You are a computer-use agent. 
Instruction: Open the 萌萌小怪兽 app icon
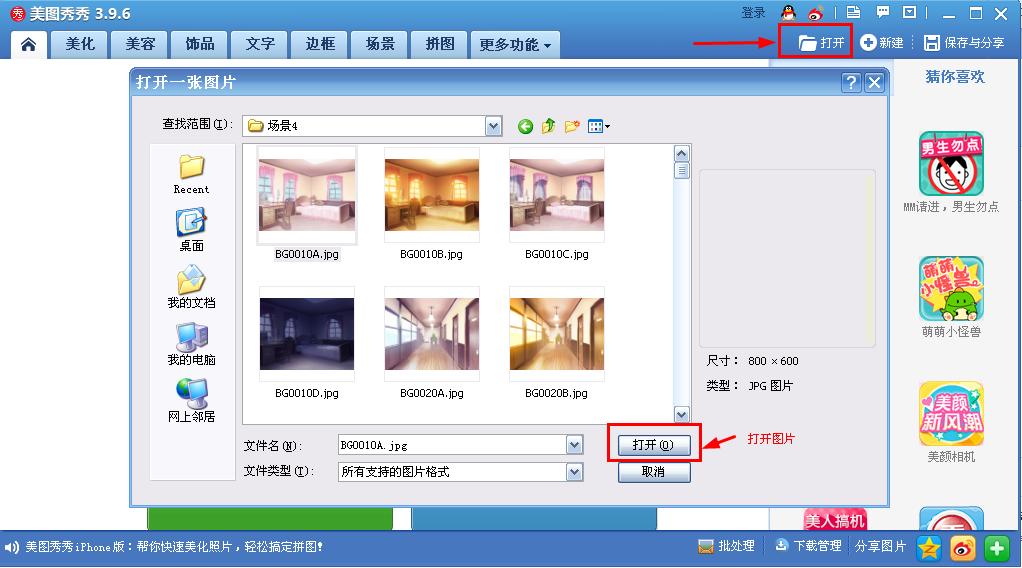[951, 289]
